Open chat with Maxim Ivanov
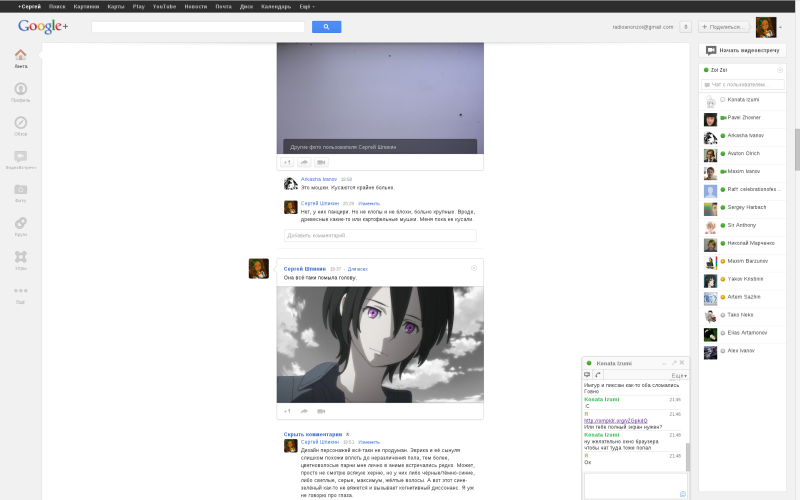The image size is (800, 500). (x=742, y=172)
